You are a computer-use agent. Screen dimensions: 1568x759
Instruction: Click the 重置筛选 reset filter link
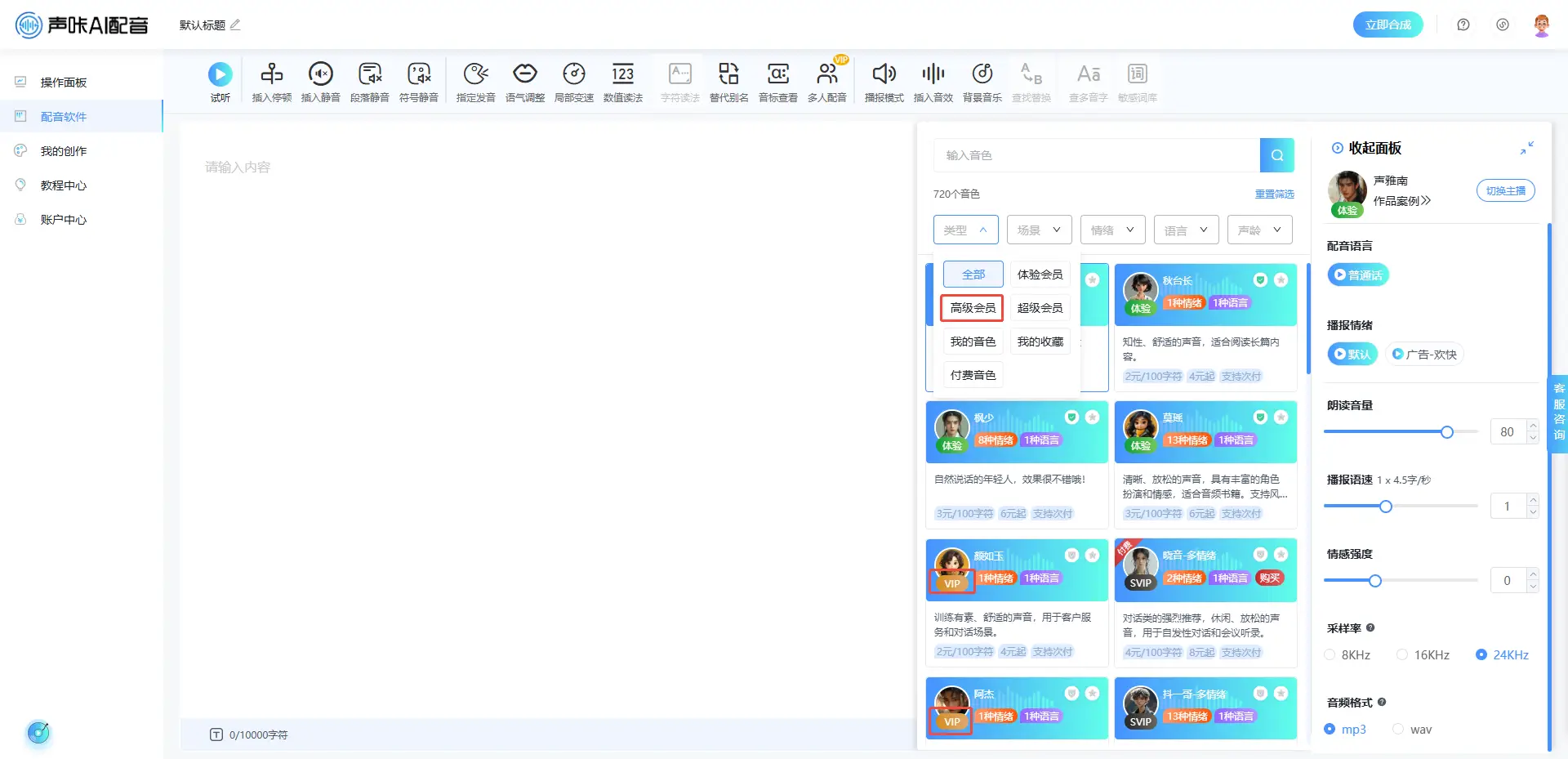tap(1274, 194)
